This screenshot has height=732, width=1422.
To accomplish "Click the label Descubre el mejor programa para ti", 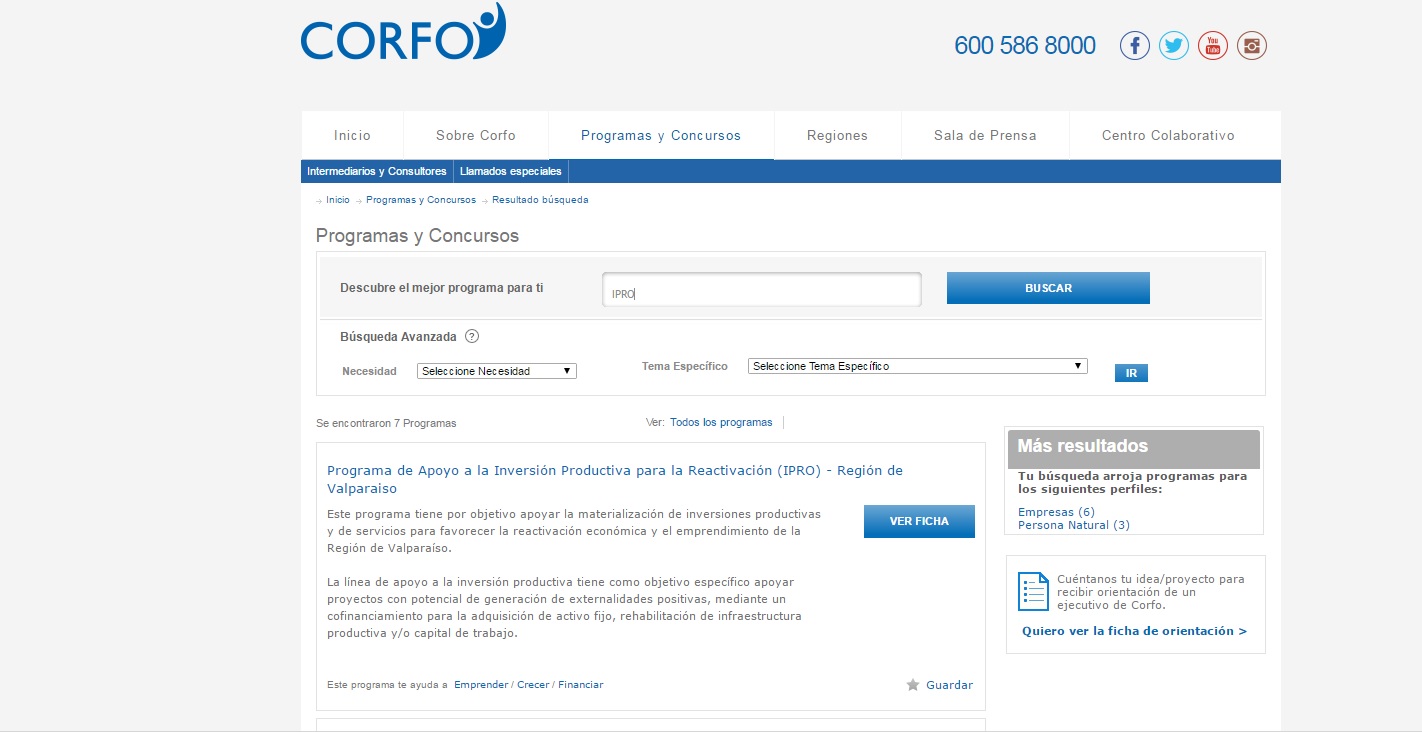I will click(441, 288).
